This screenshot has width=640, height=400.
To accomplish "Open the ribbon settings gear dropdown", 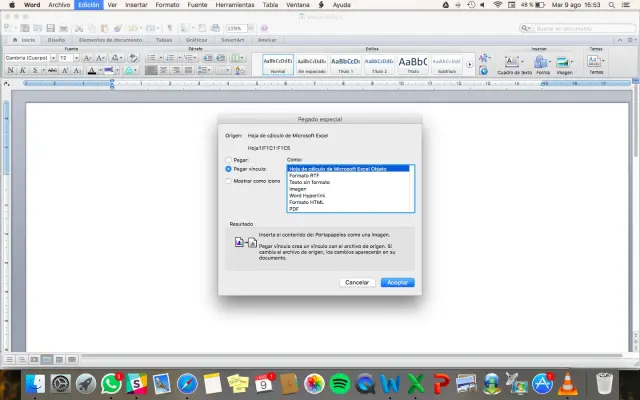I will (x=631, y=40).
